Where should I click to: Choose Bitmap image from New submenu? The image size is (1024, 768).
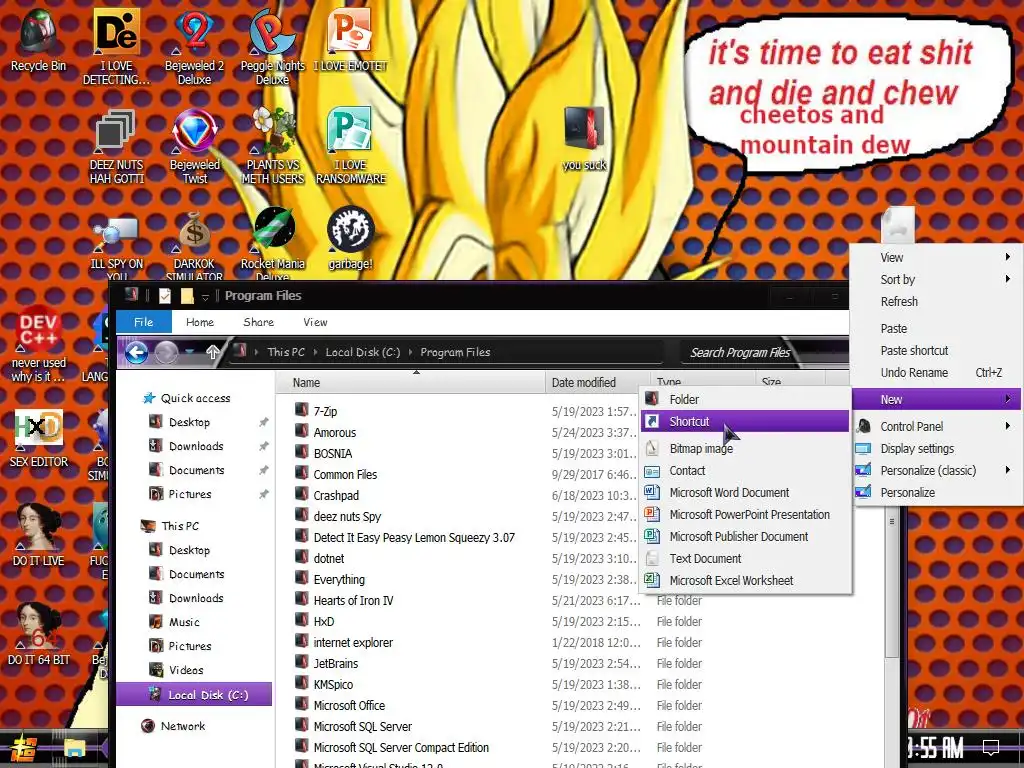pyautogui.click(x=745, y=449)
